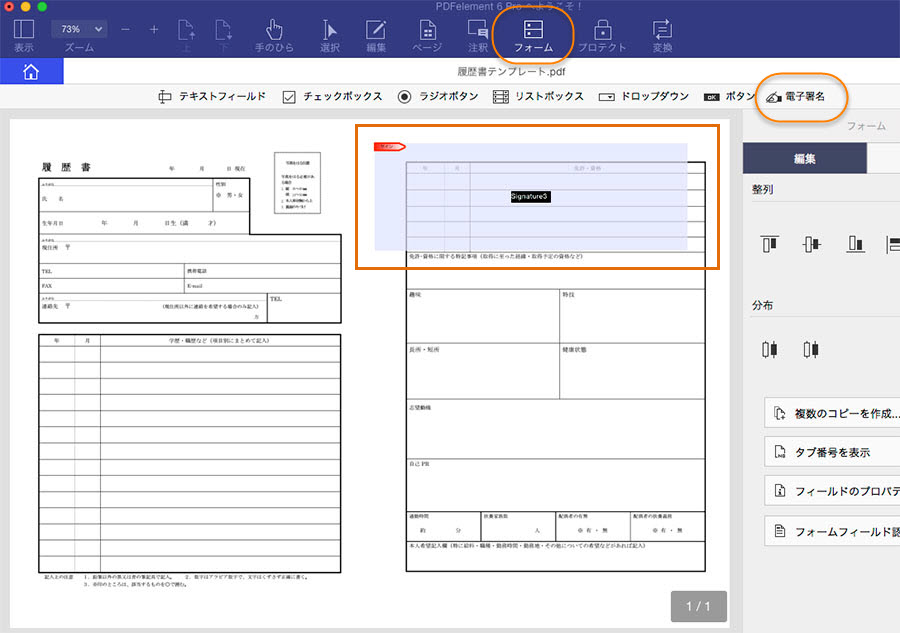Return to the Home screen tab
900x633 pixels.
(x=32, y=72)
